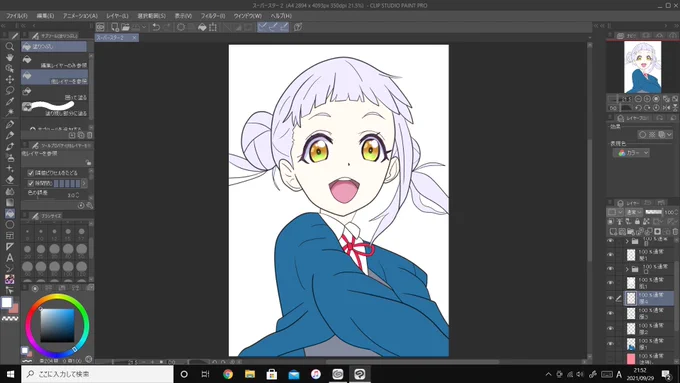Select the Hand move tool
680x383 pixels.
point(10,57)
